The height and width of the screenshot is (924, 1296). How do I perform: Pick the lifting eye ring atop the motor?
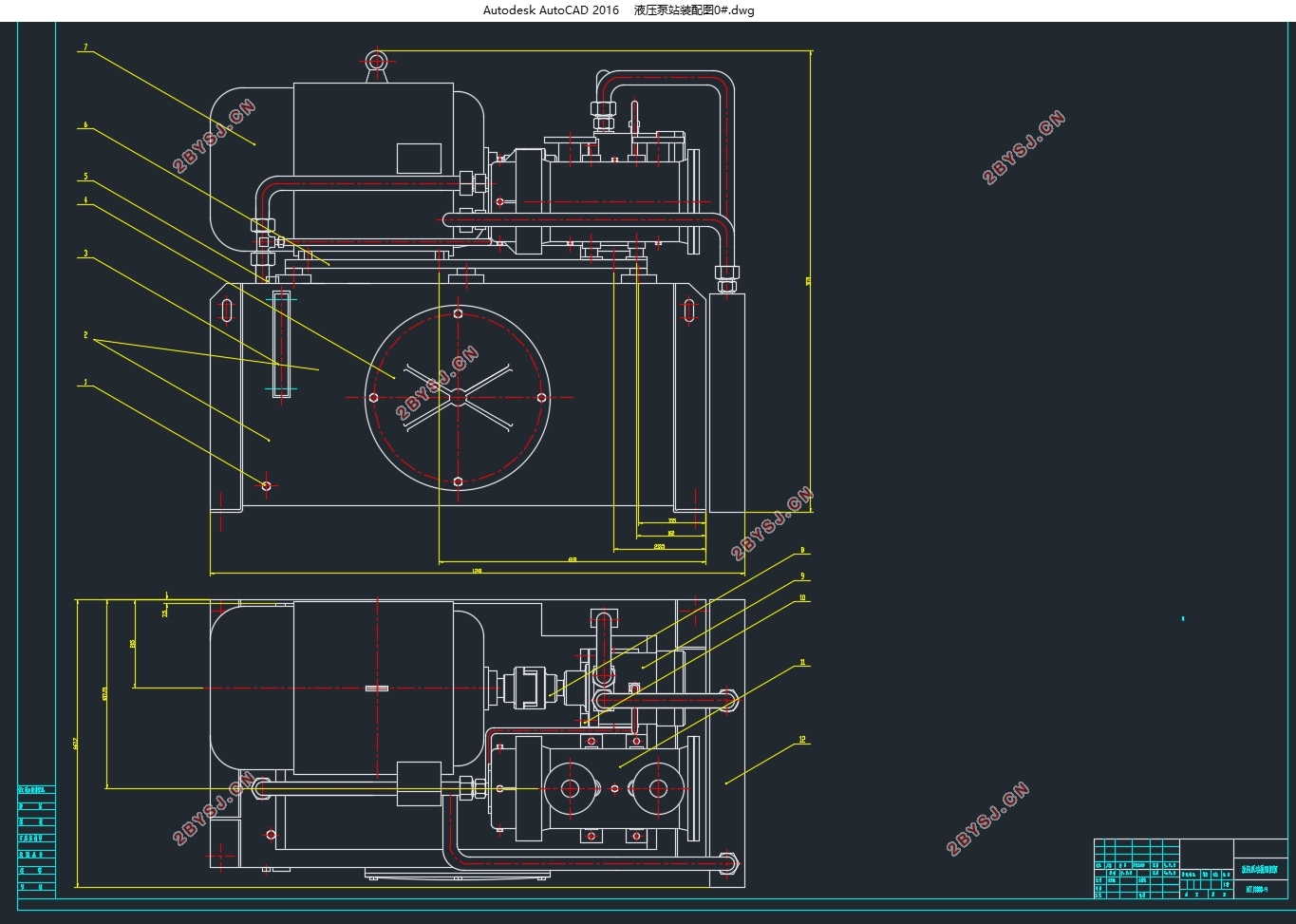[377, 62]
